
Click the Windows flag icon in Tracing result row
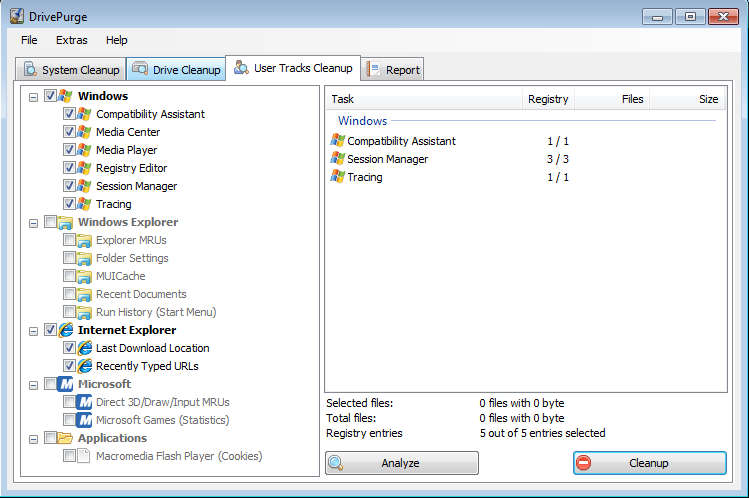pyautogui.click(x=337, y=177)
